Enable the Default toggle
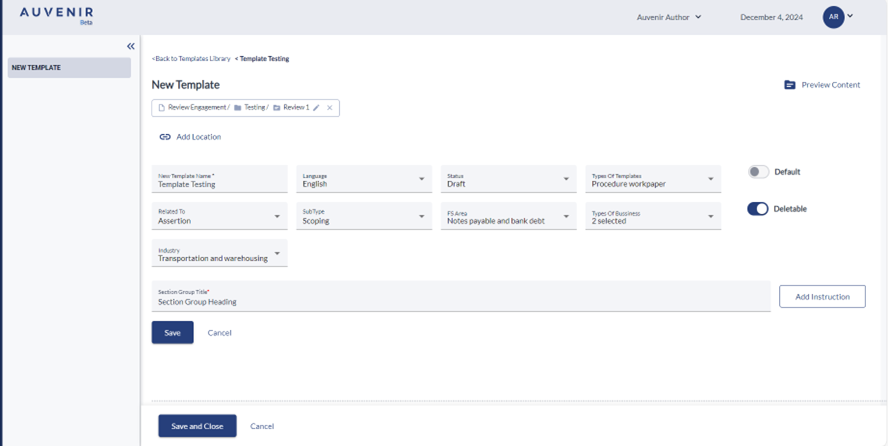This screenshot has width=888, height=446. point(758,172)
